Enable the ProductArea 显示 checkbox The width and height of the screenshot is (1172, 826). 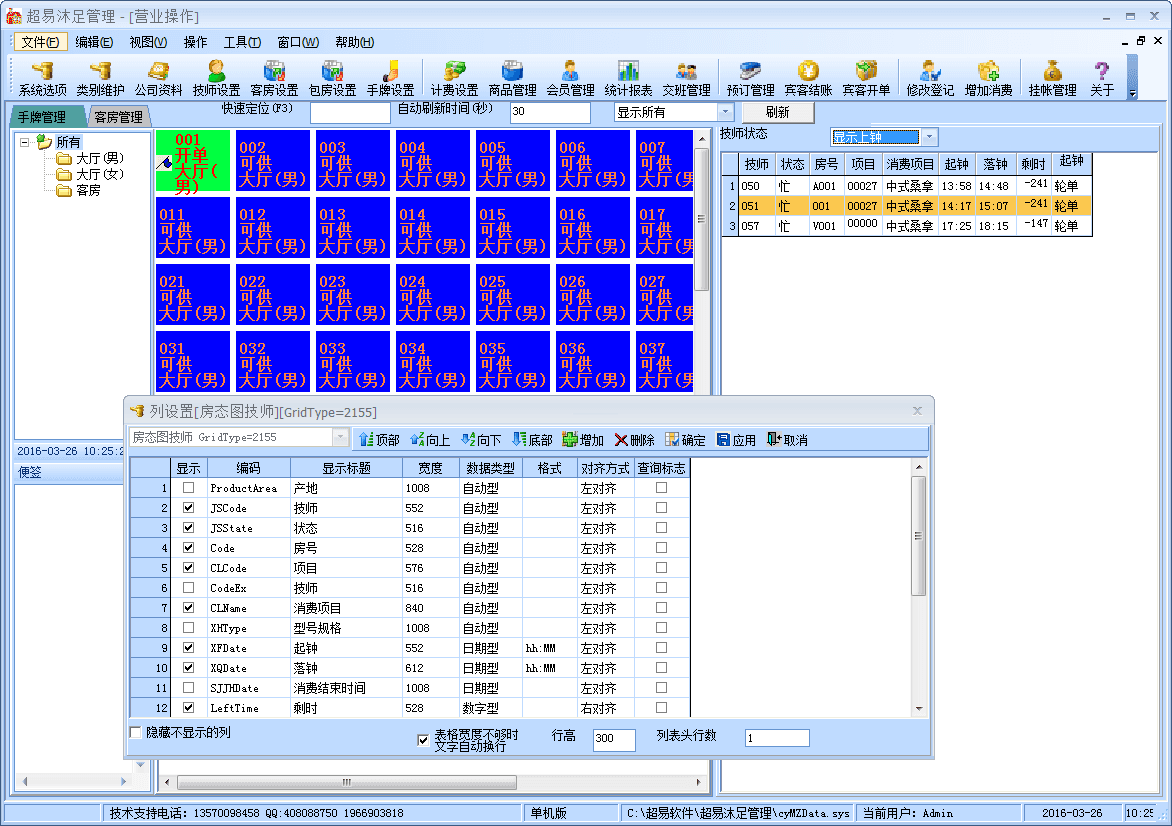(188, 488)
